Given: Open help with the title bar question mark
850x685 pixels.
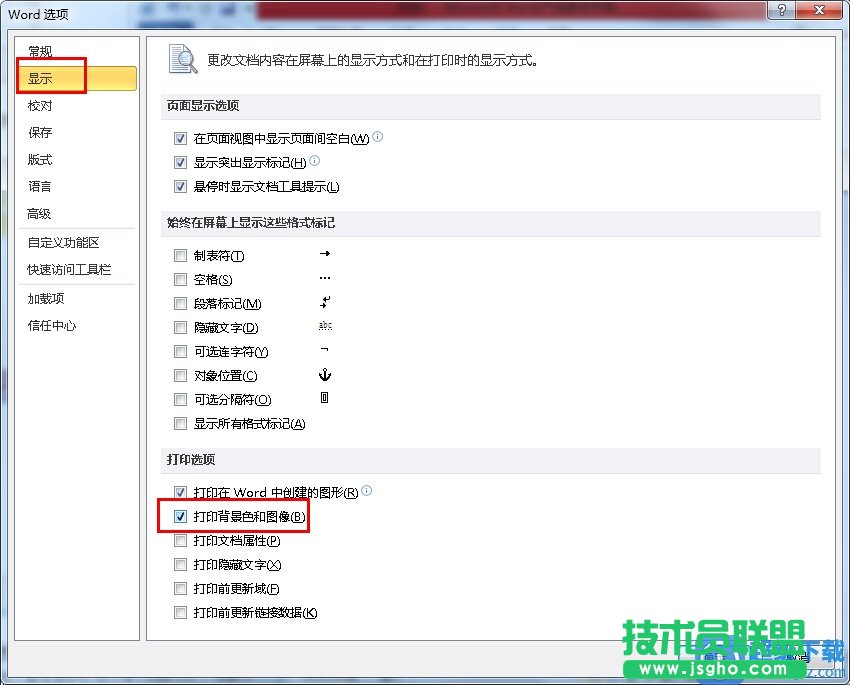Looking at the screenshot, I should (x=781, y=11).
